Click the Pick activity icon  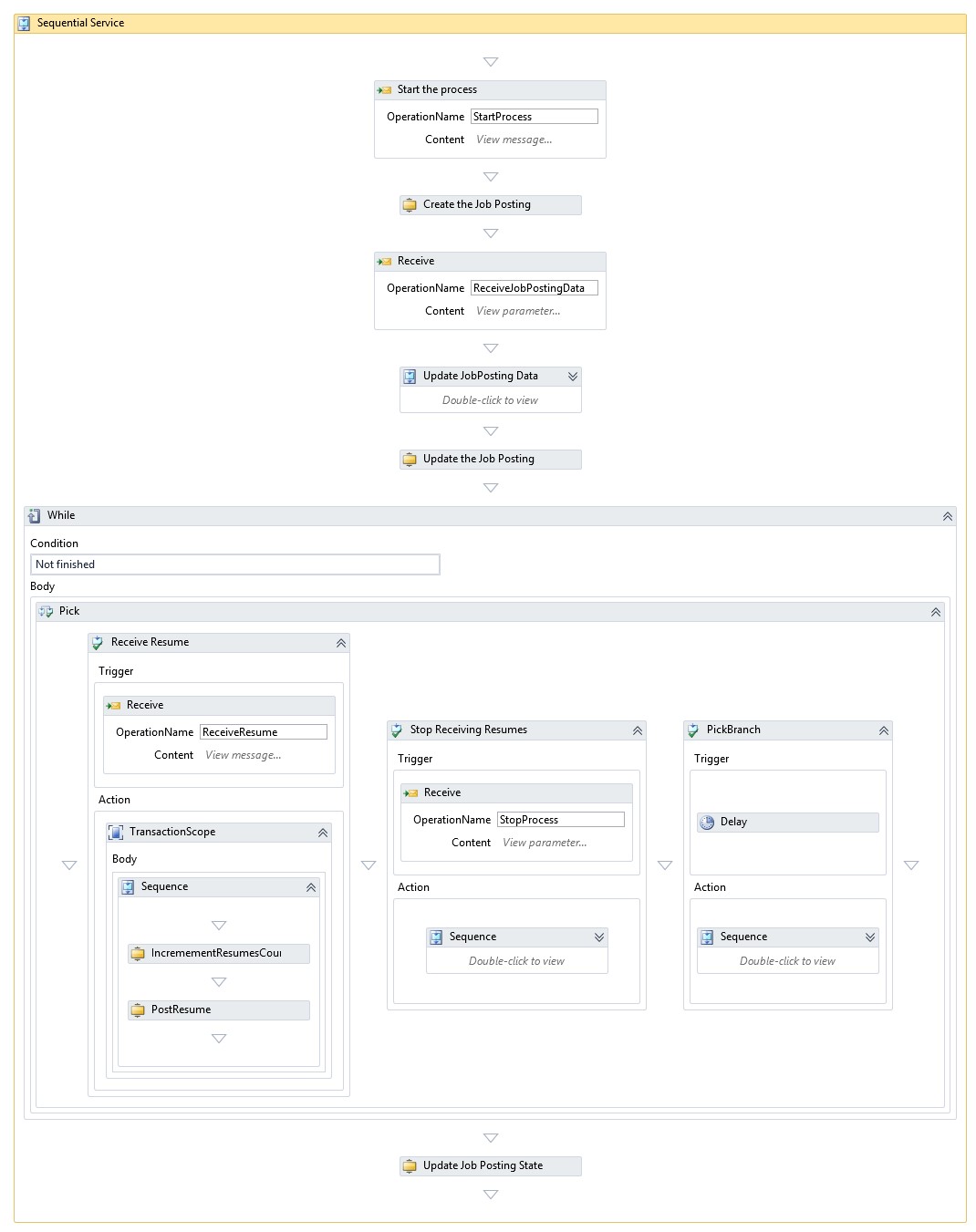click(x=47, y=612)
